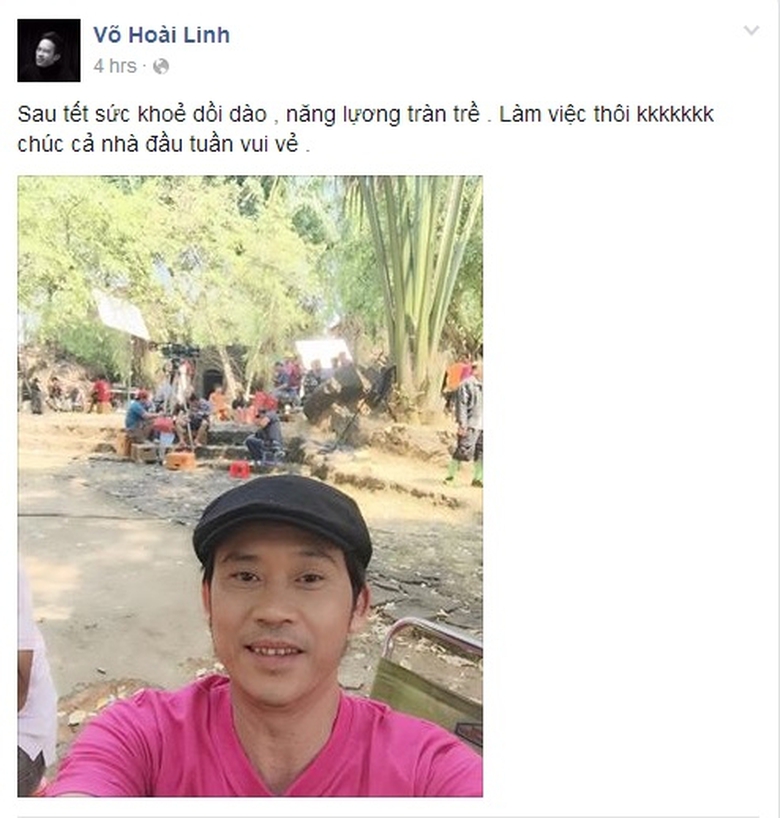
Task: Click the red plastic stool in the photo
Action: (x=239, y=469)
